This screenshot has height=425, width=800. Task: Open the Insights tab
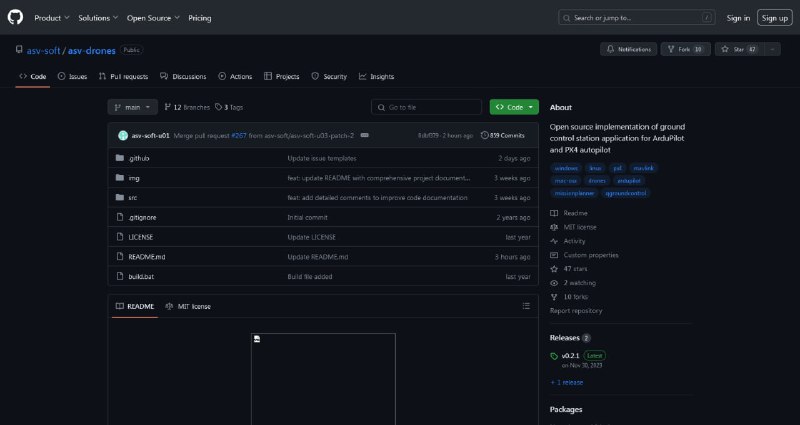[x=377, y=77]
